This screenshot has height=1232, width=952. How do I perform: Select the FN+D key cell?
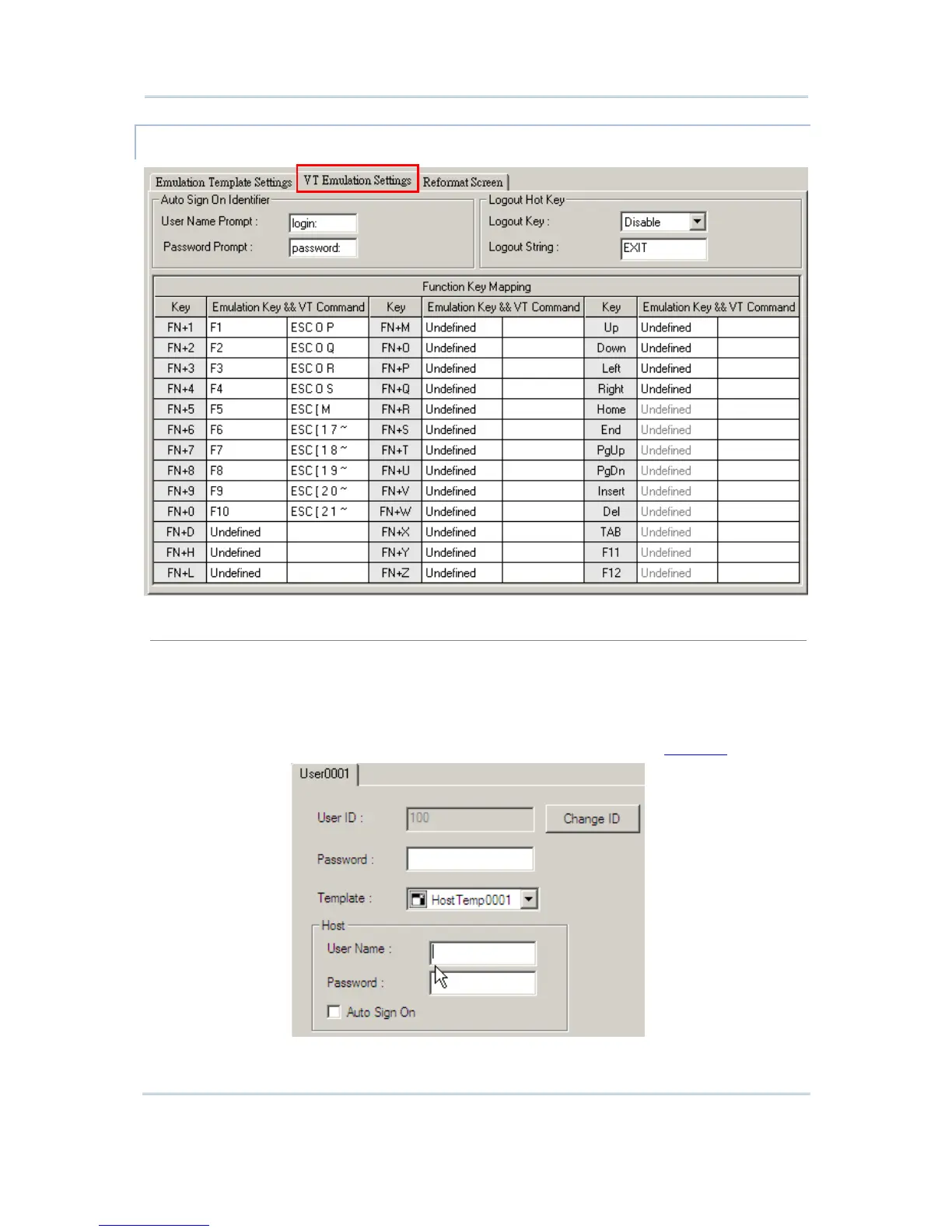pos(180,532)
